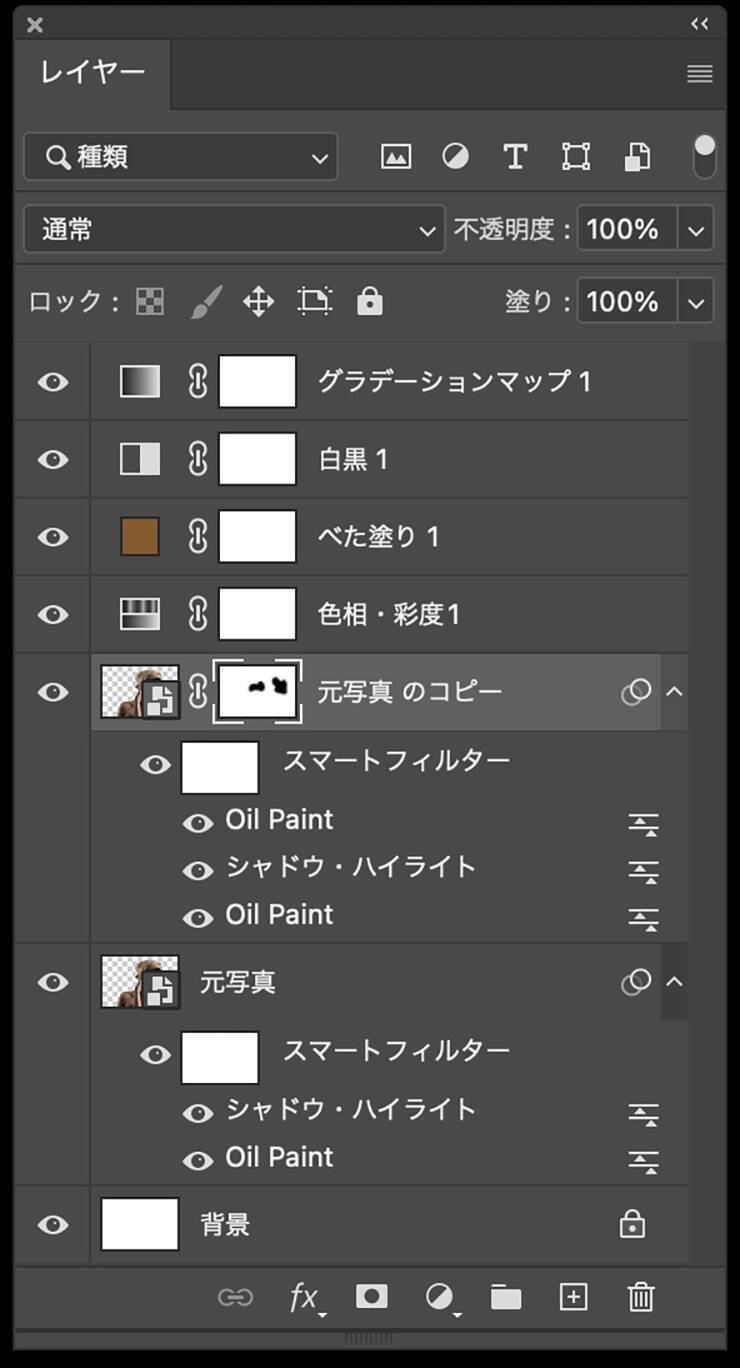The width and height of the screenshot is (740, 1368).
Task: Filter layers by type (T) layers
Action: pos(514,157)
